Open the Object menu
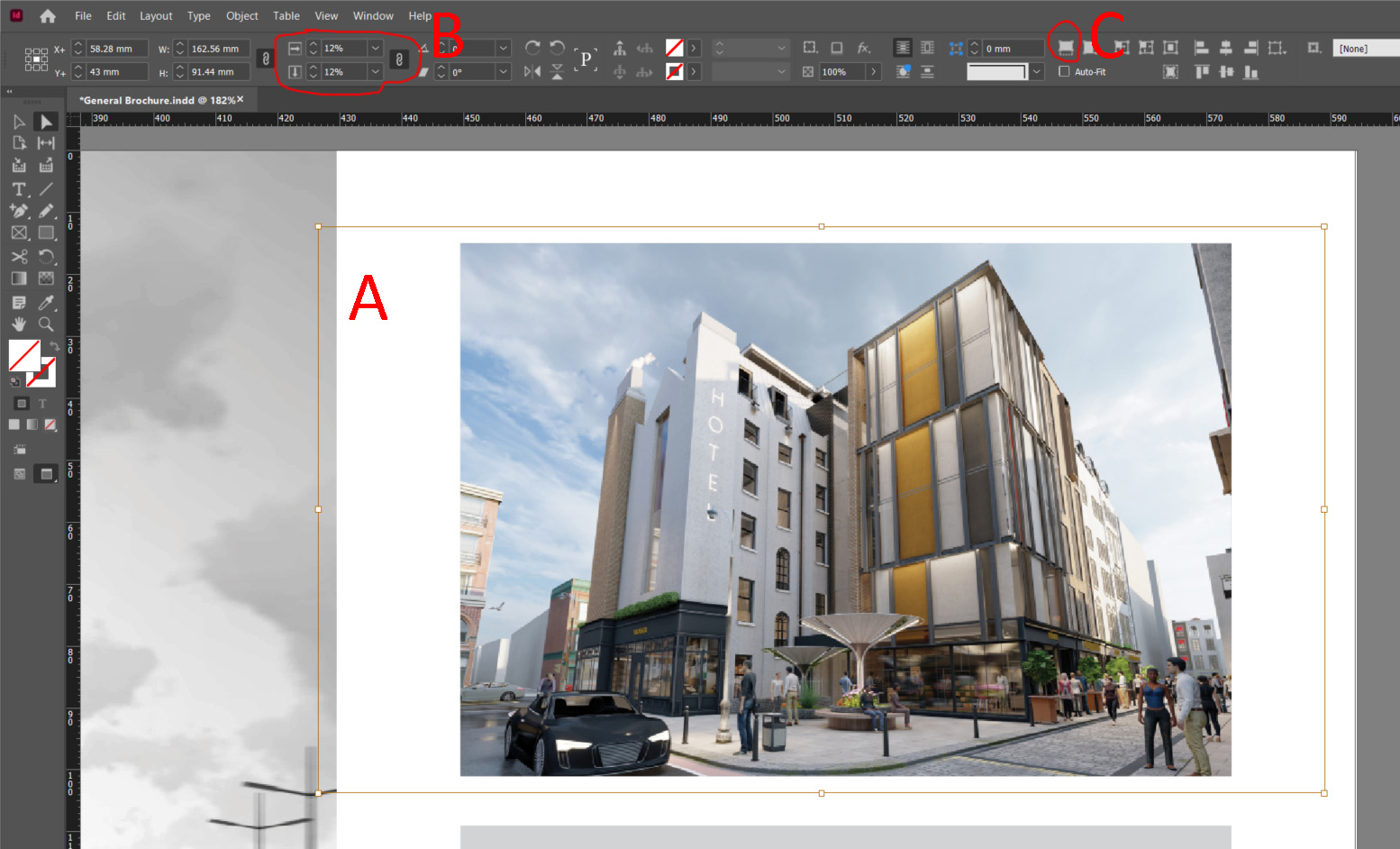 click(241, 15)
